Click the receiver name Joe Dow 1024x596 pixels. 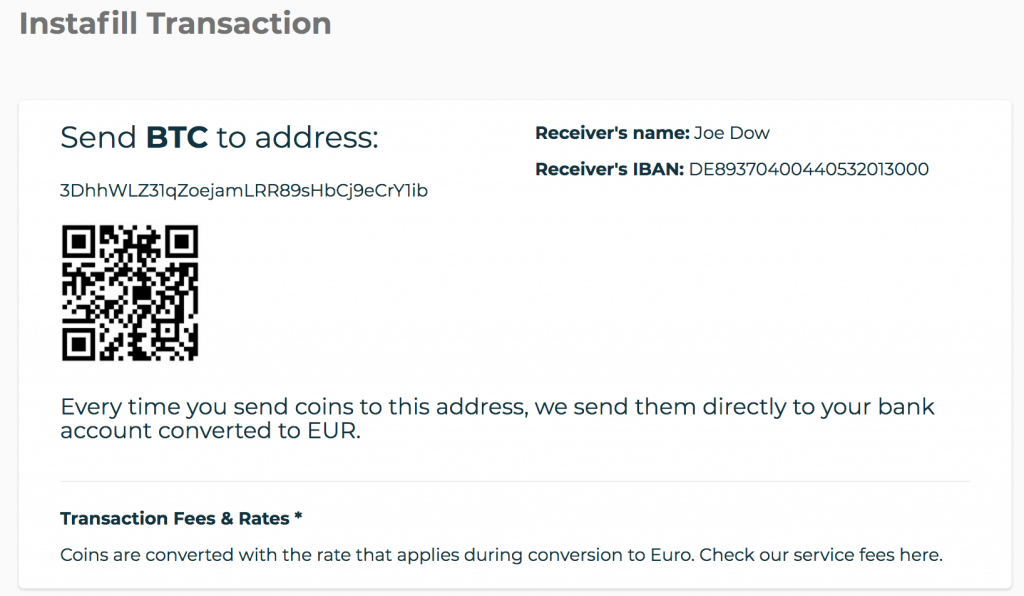[x=731, y=133]
